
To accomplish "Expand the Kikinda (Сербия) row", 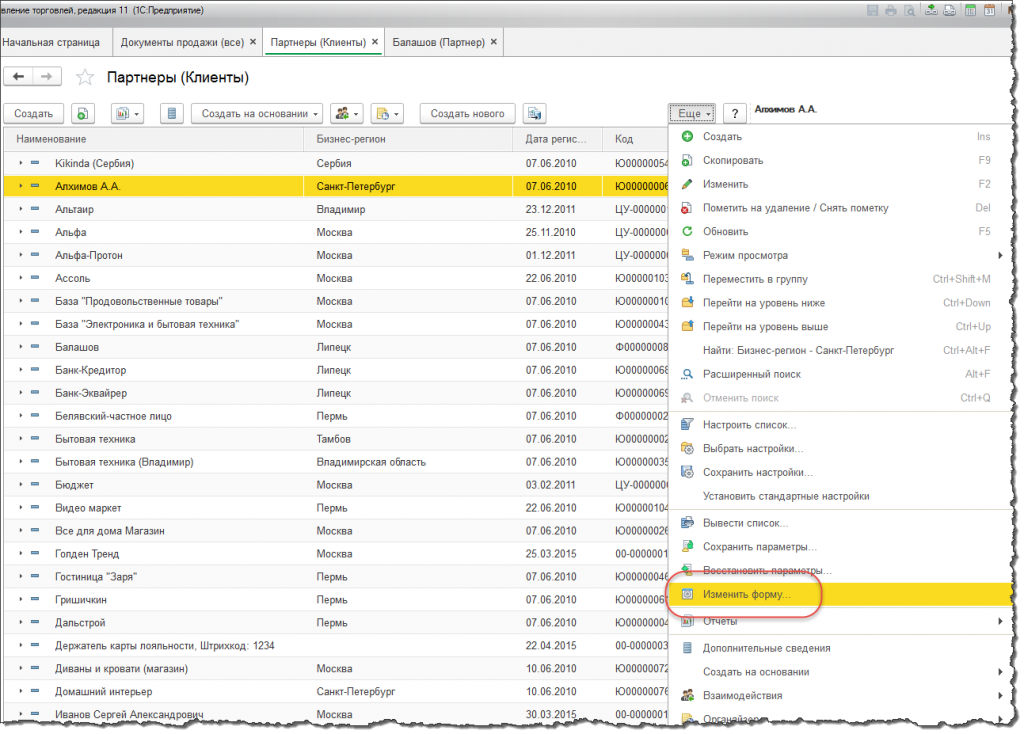I will [x=21, y=163].
